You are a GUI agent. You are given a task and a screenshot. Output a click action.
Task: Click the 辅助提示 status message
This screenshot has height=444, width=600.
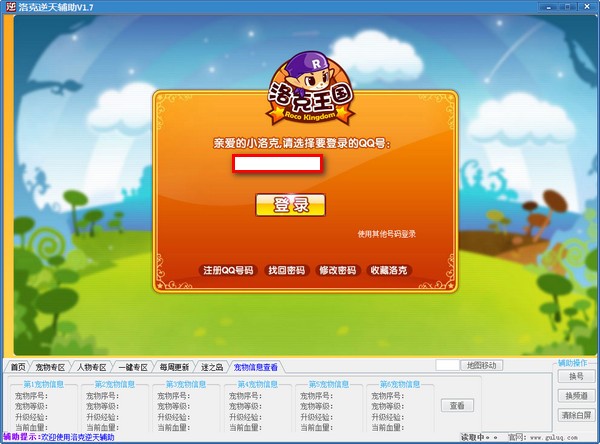click(x=59, y=437)
